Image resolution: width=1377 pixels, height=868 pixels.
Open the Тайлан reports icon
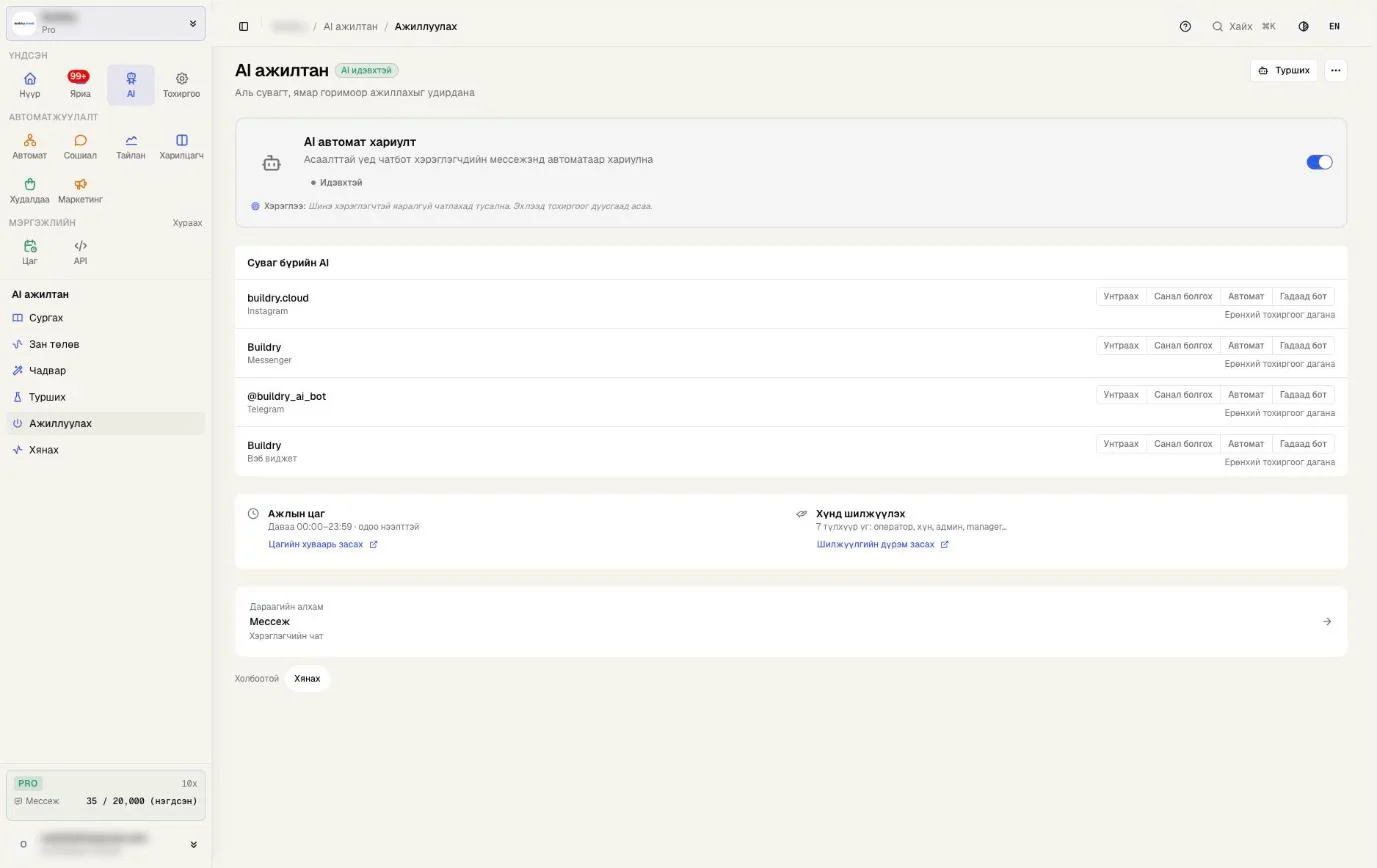pyautogui.click(x=130, y=146)
